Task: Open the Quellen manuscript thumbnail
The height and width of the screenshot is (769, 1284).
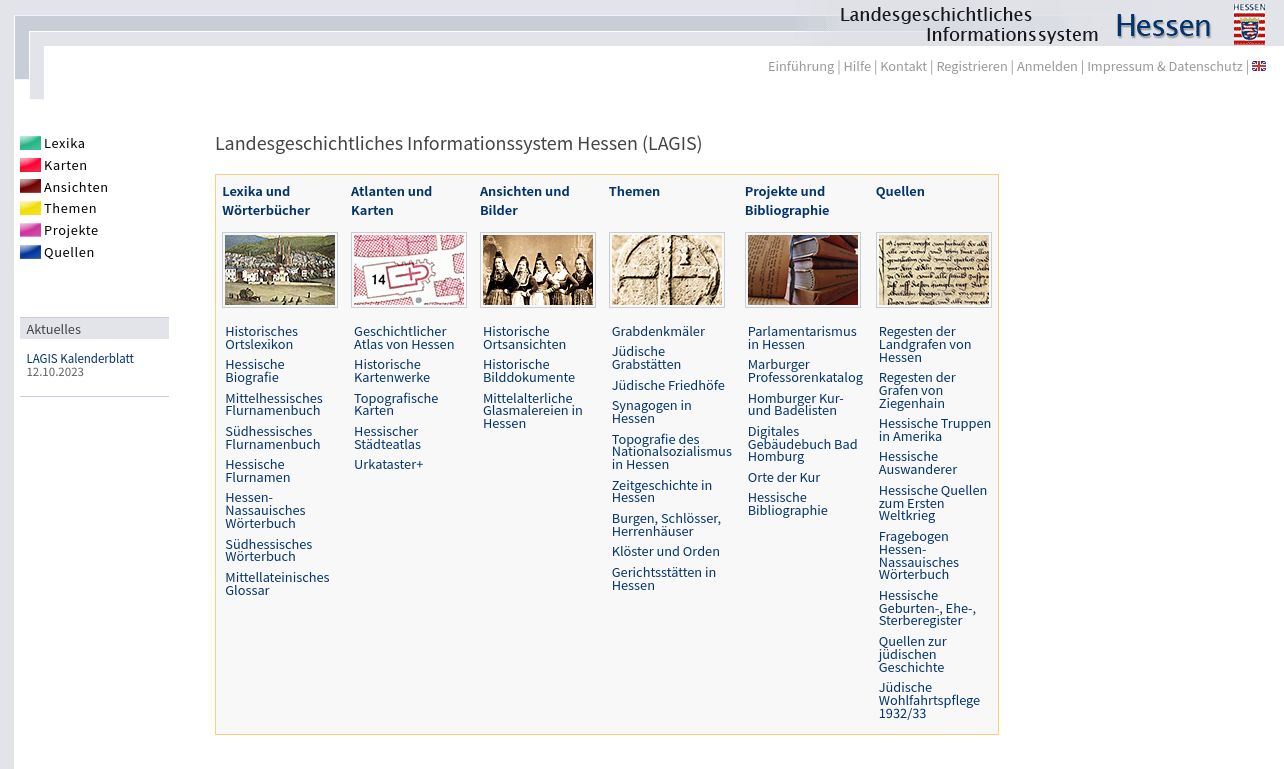Action: [934, 270]
